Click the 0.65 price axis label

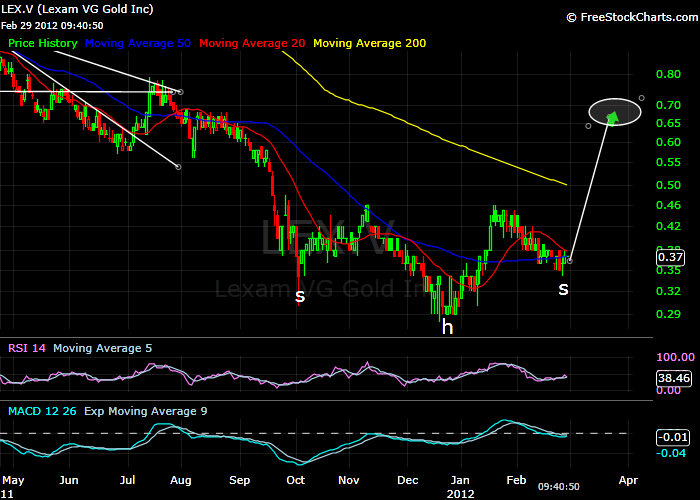668,123
